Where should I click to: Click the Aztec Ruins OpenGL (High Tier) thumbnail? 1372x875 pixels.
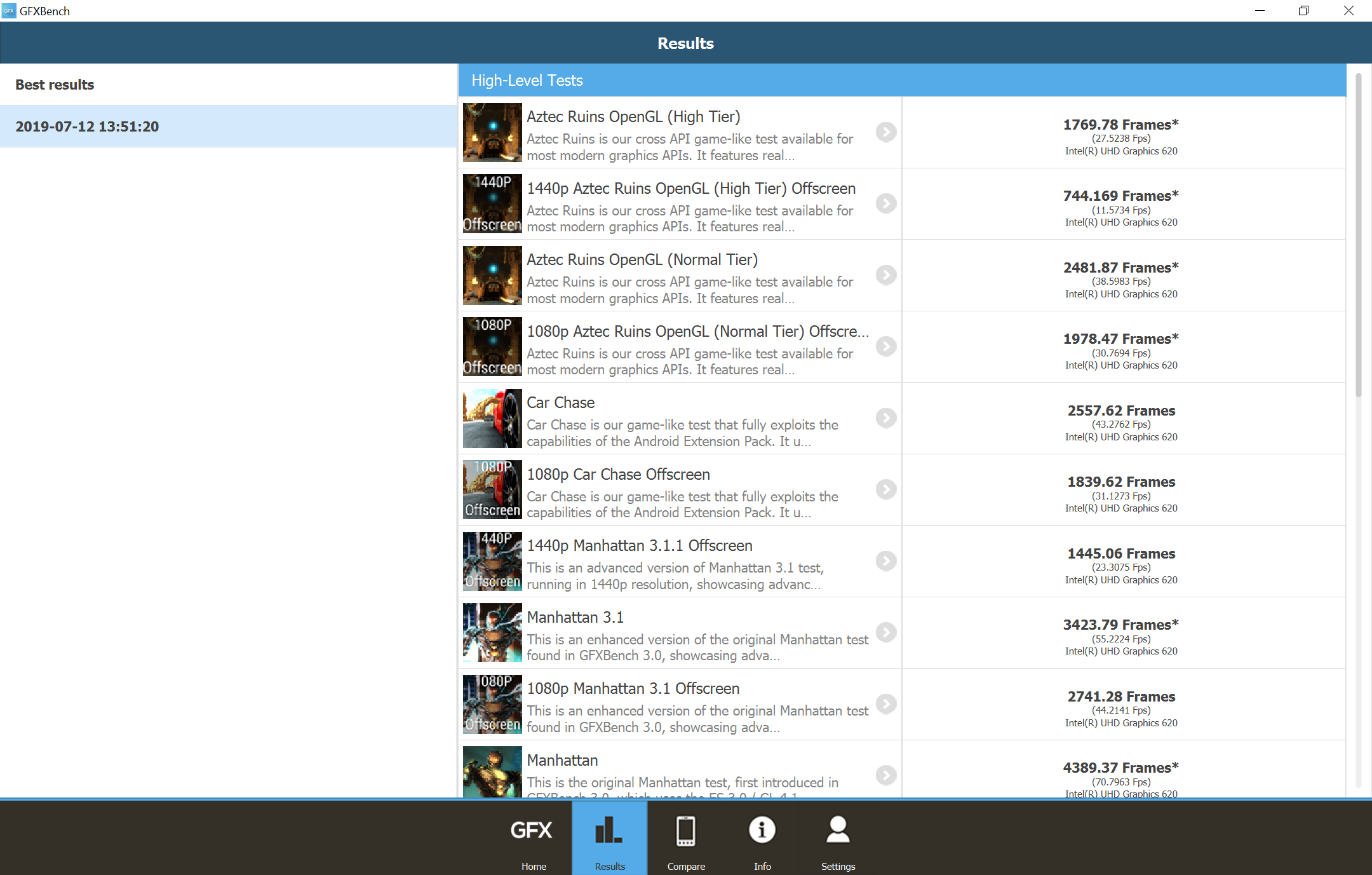click(492, 132)
